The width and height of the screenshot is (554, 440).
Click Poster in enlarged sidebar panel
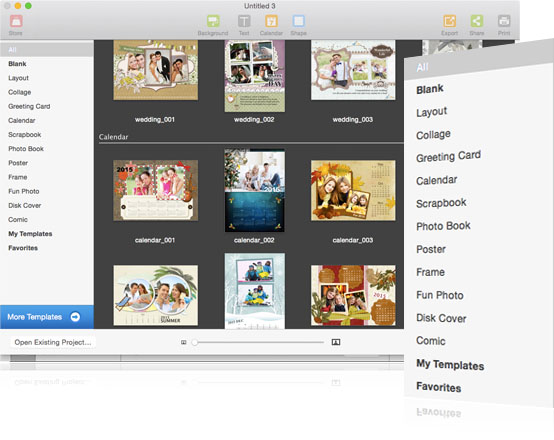pos(431,249)
